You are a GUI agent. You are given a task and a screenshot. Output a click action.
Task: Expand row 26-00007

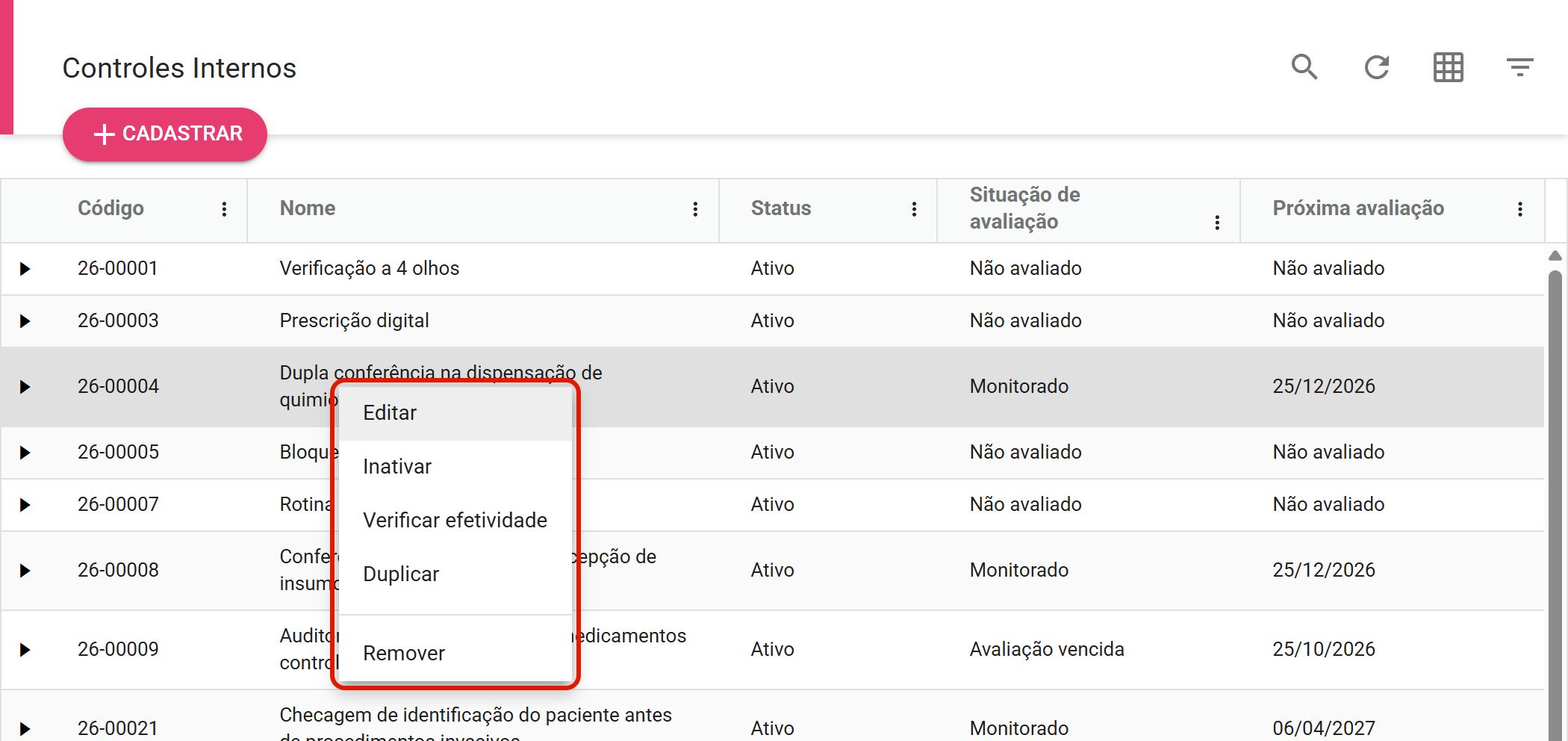click(x=25, y=505)
